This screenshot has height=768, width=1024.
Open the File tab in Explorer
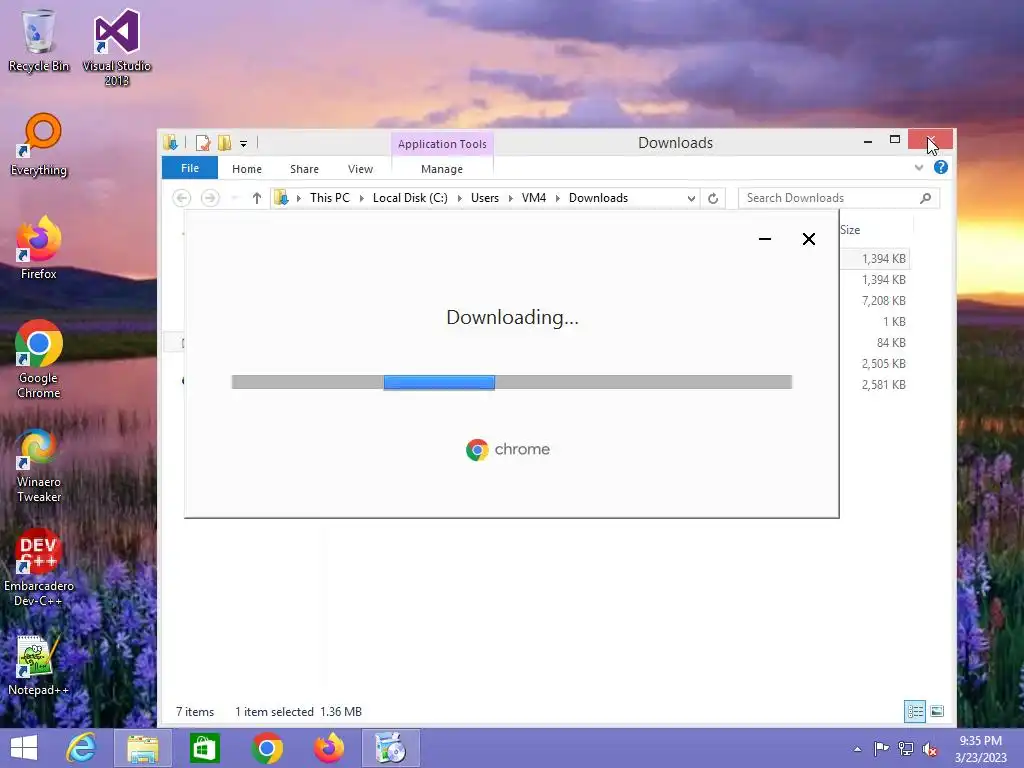pos(190,168)
